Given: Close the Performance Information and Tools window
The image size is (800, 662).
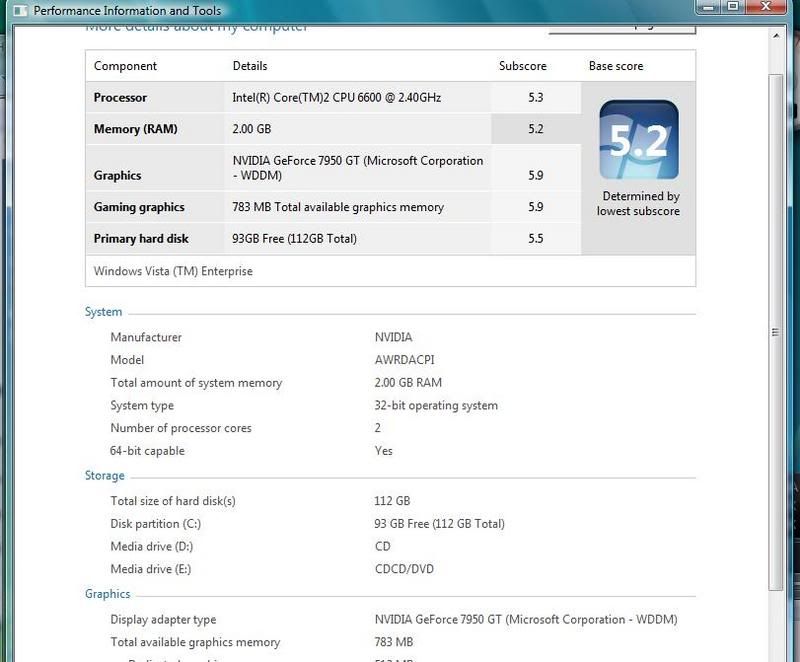Looking at the screenshot, I should pyautogui.click(x=765, y=7).
